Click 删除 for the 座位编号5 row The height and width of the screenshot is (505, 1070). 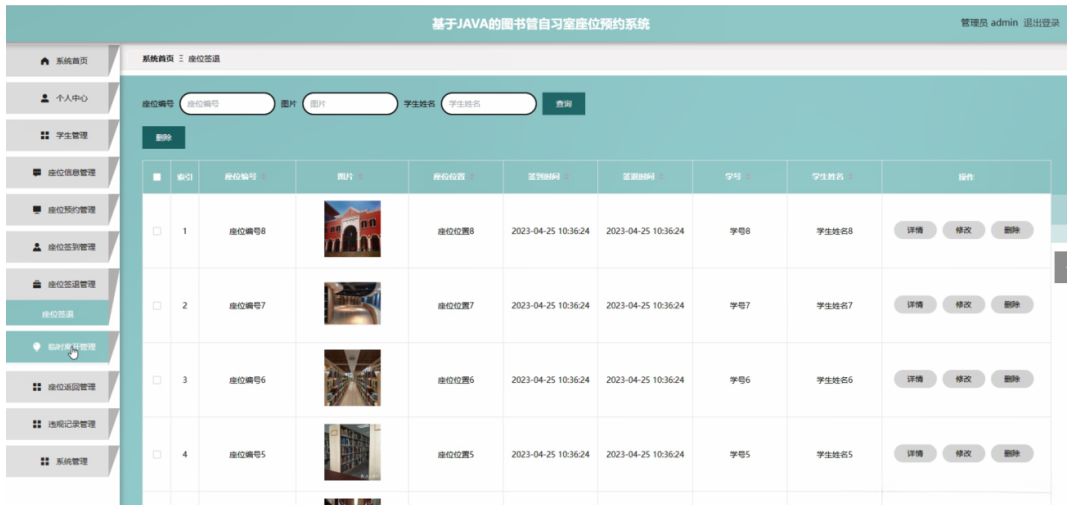[x=1012, y=454]
